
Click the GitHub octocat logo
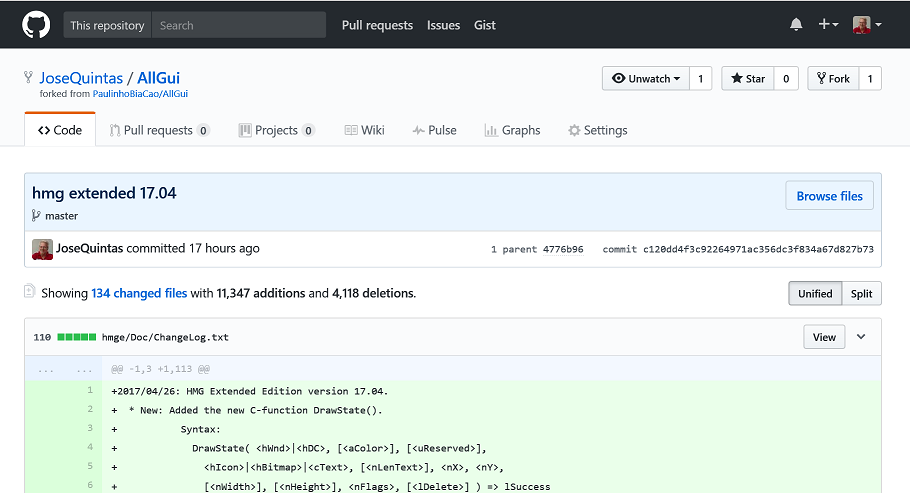36,25
